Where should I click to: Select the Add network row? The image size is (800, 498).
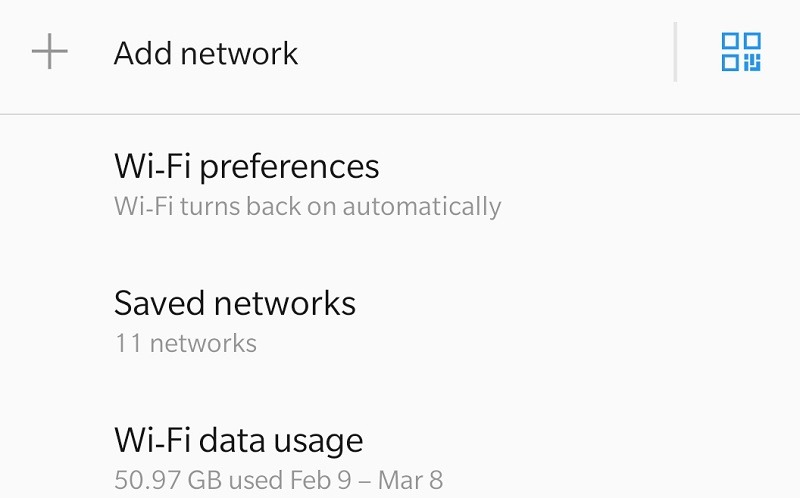pyautogui.click(x=340, y=53)
